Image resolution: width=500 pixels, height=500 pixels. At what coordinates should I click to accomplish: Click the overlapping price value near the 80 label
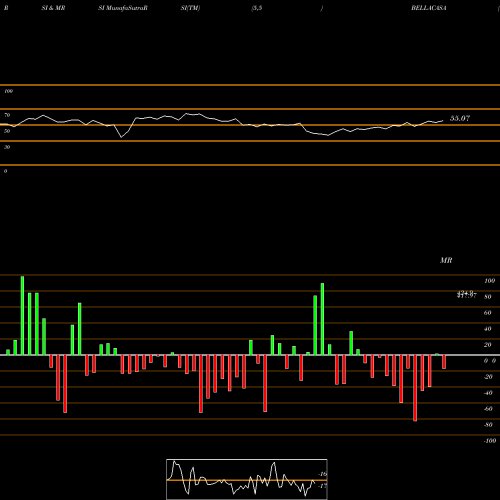[467, 294]
